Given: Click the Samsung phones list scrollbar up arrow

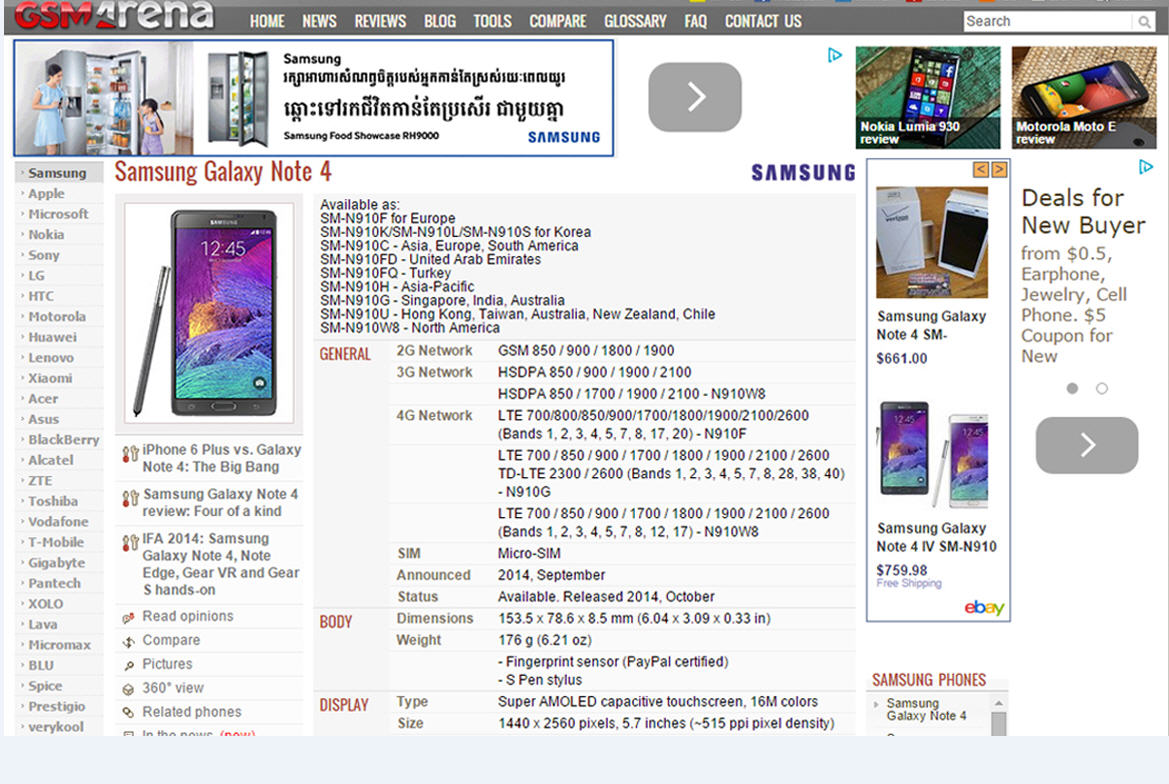Looking at the screenshot, I should coord(999,703).
